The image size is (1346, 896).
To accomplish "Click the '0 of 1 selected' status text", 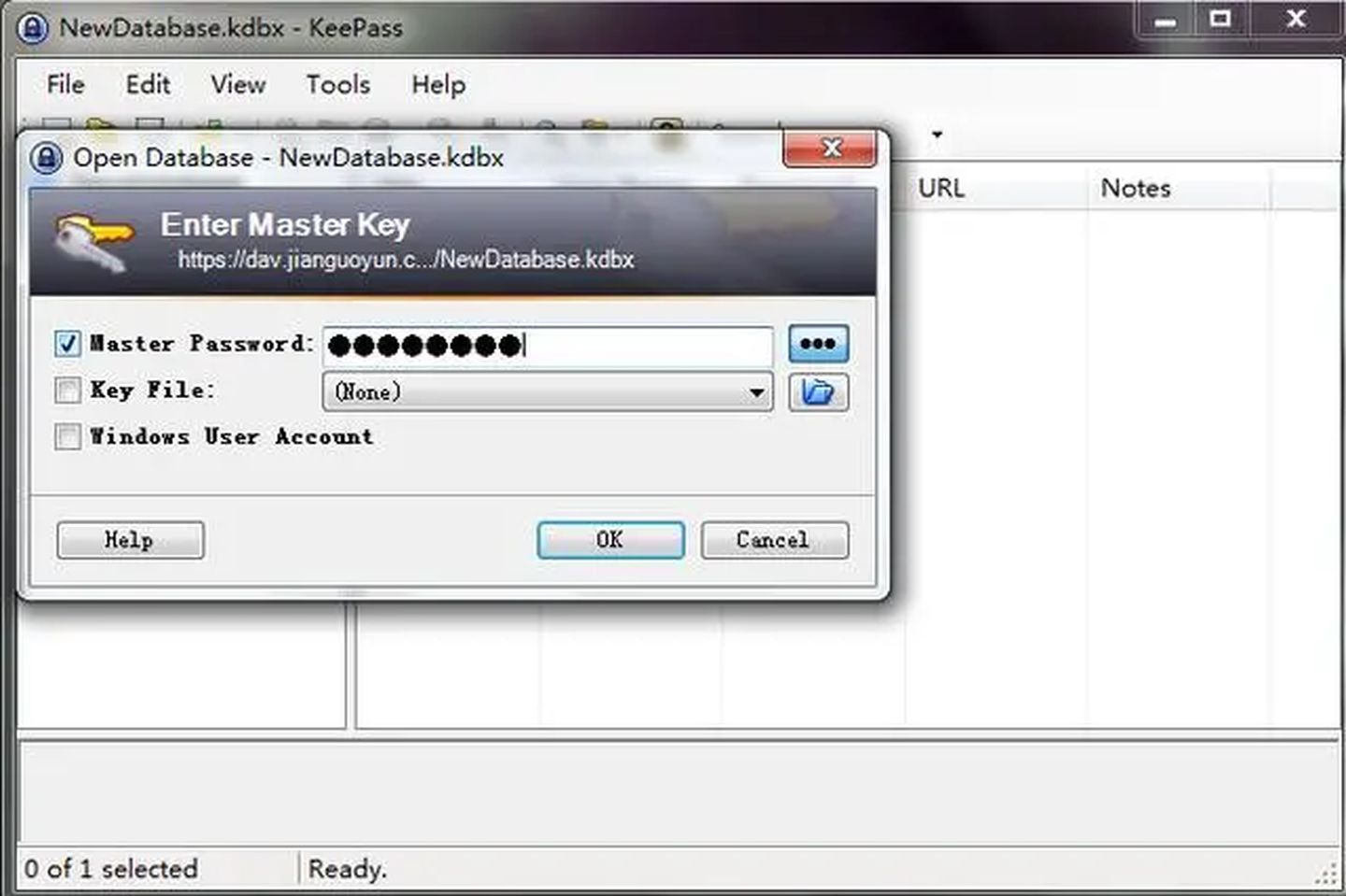I will click(111, 869).
